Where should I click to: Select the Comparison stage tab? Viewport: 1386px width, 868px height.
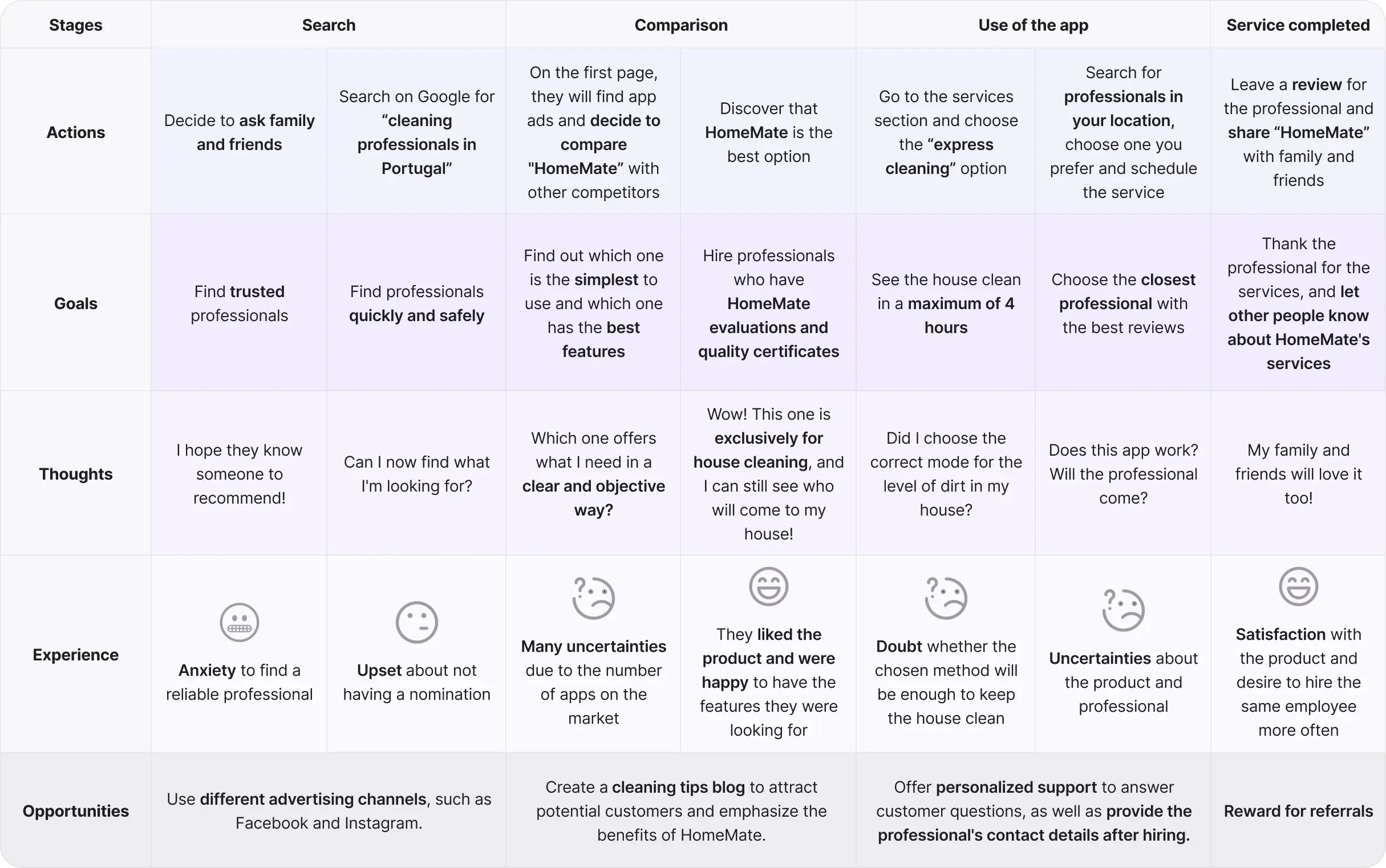[x=681, y=24]
